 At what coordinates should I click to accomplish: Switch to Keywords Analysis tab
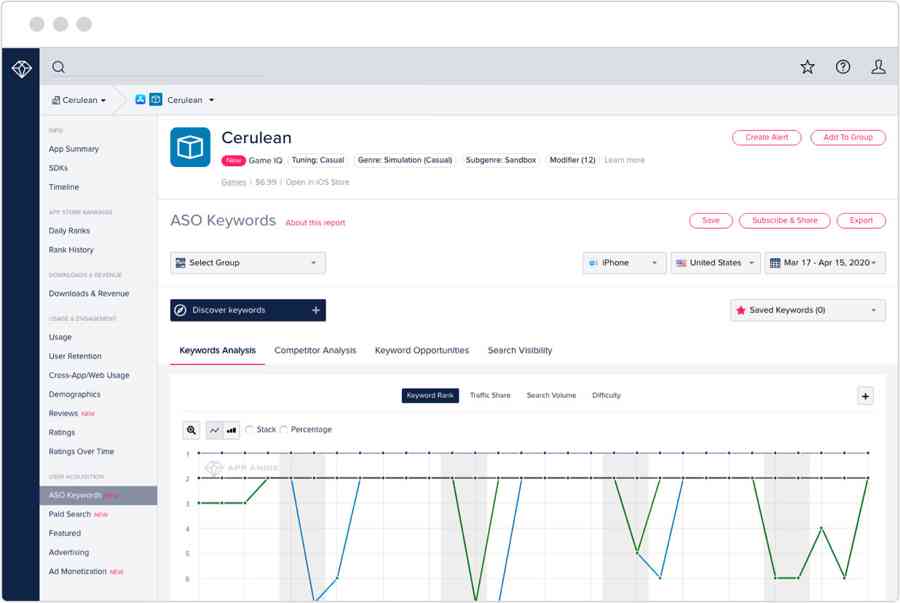[218, 351]
